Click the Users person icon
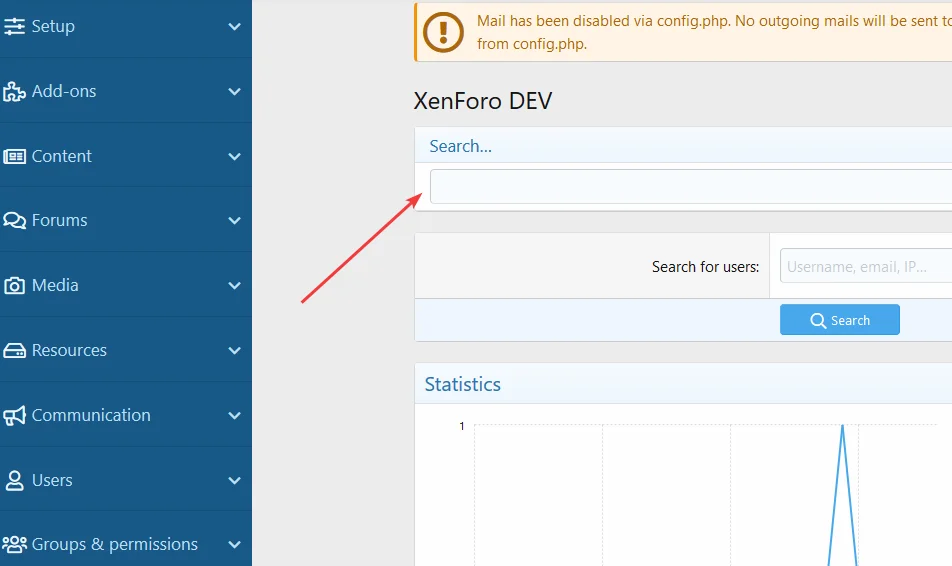The height and width of the screenshot is (566, 952). pos(14,481)
